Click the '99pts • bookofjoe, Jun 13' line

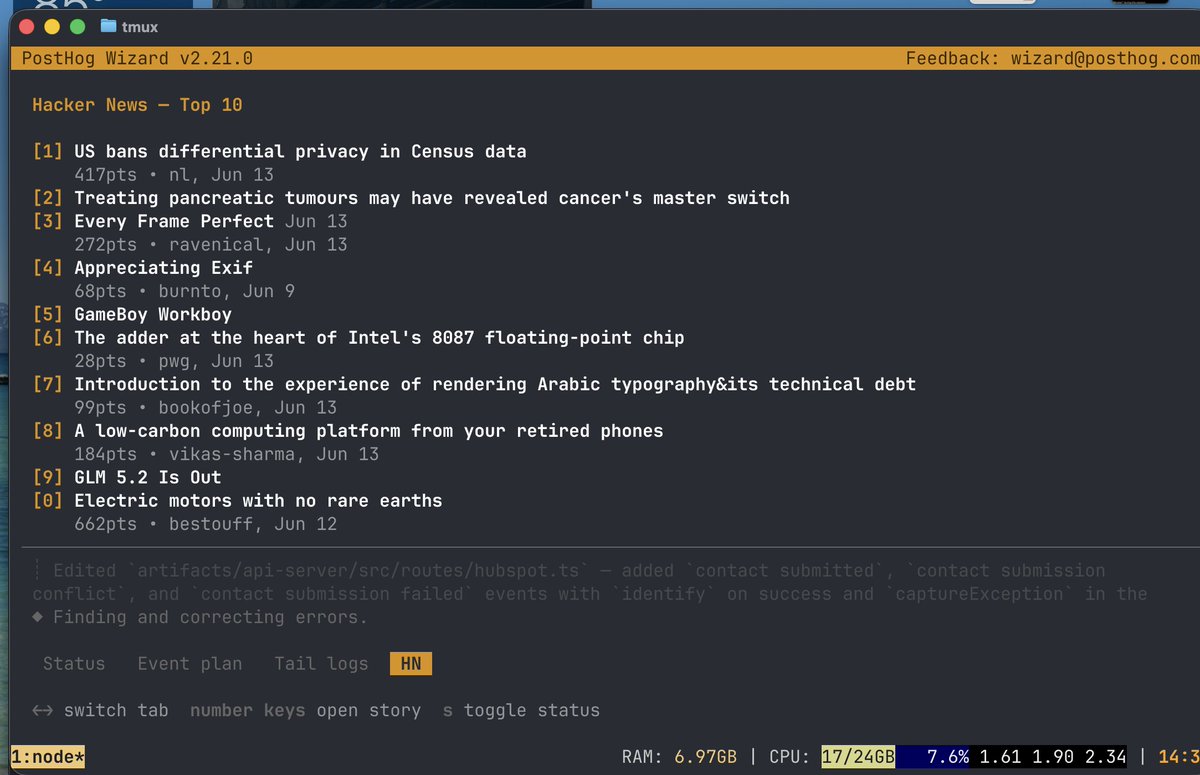pyautogui.click(x=205, y=408)
